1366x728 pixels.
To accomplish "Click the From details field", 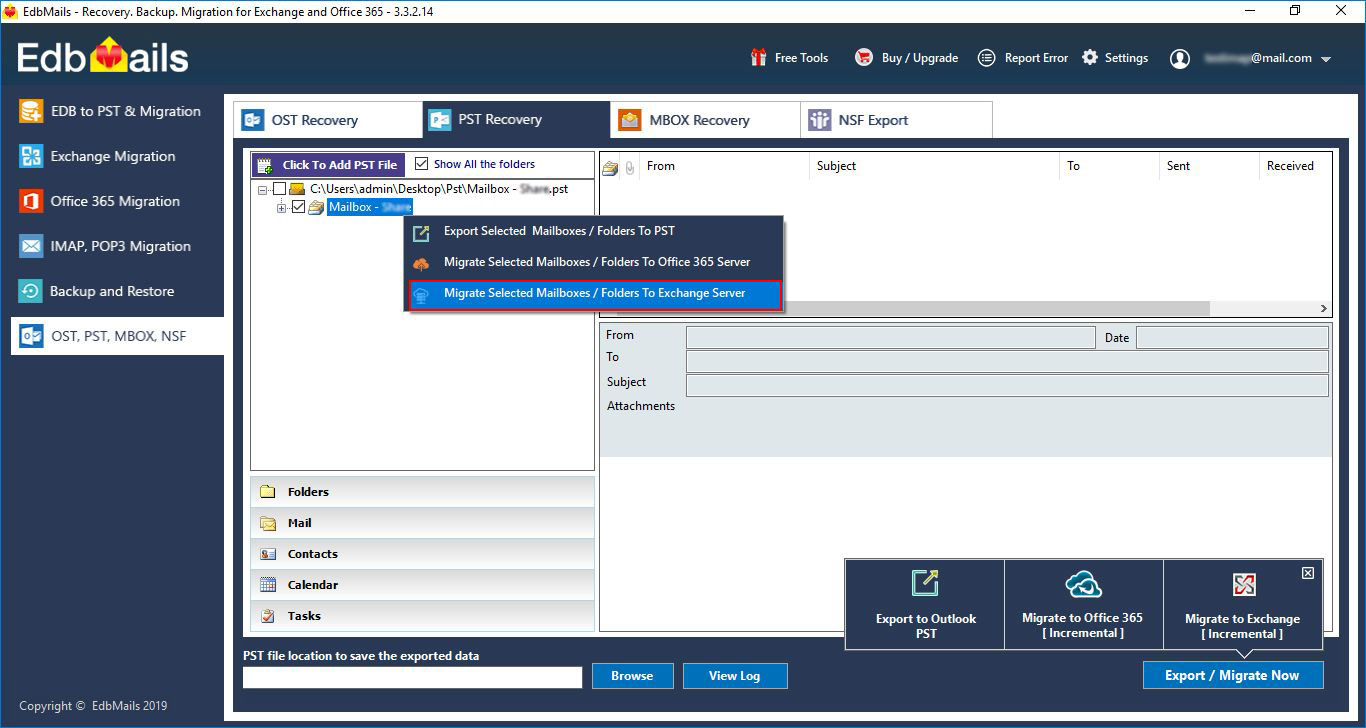I will 890,337.
